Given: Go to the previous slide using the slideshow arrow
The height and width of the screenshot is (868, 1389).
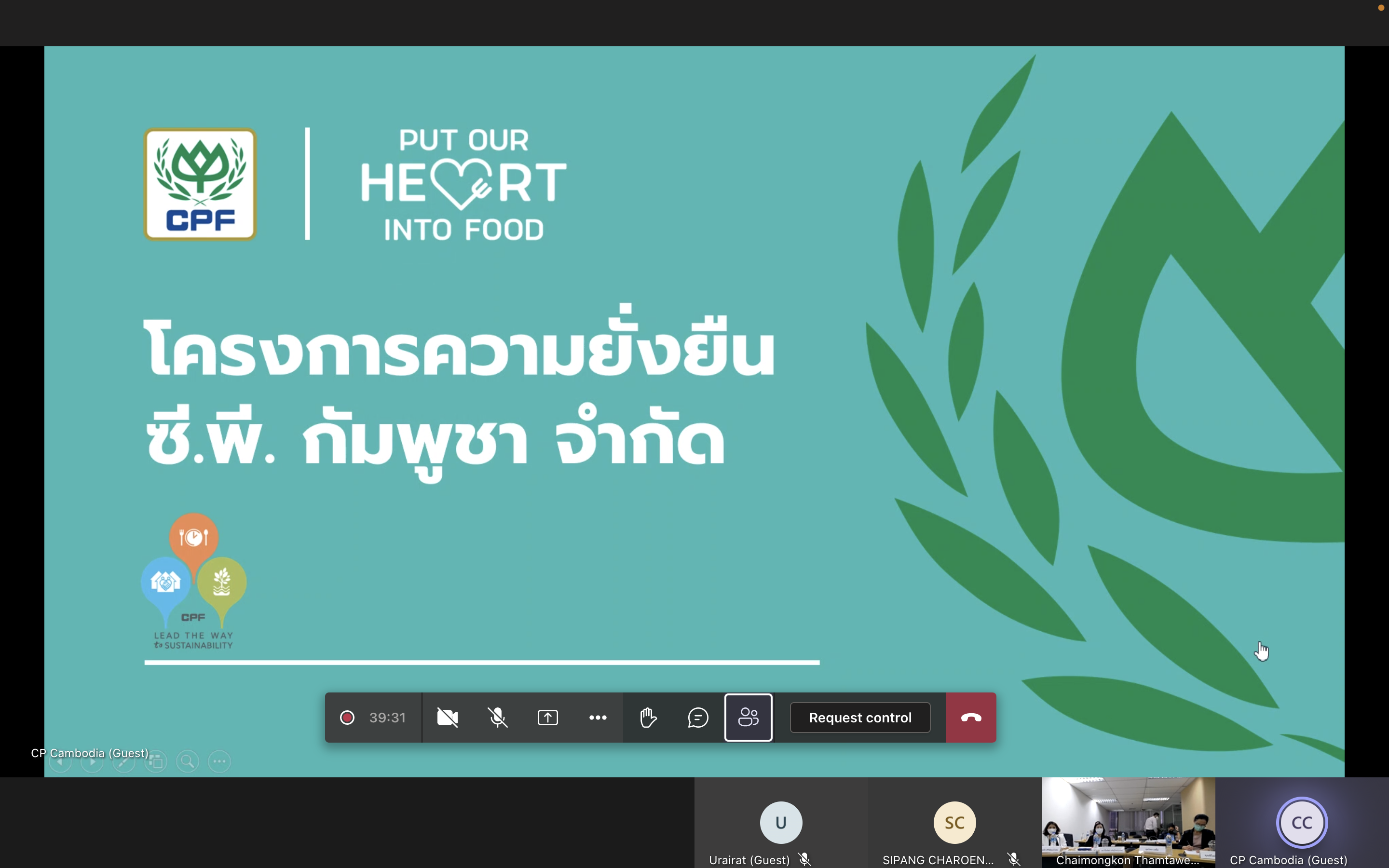Looking at the screenshot, I should click(x=60, y=762).
